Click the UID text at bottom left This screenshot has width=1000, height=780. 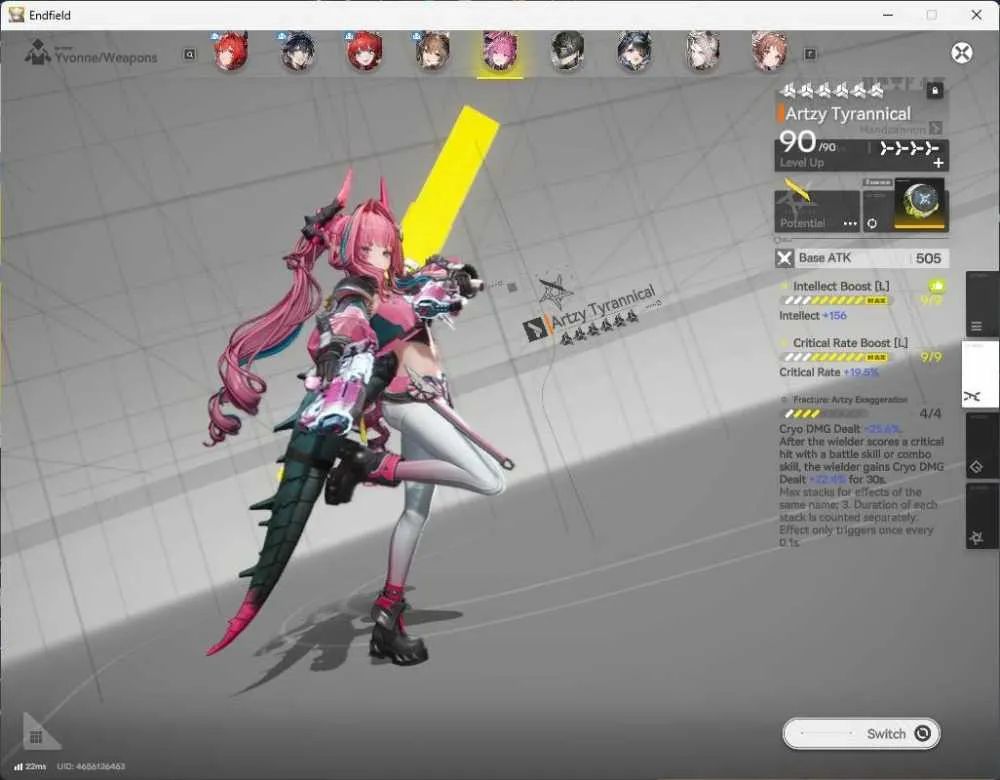click(x=91, y=766)
